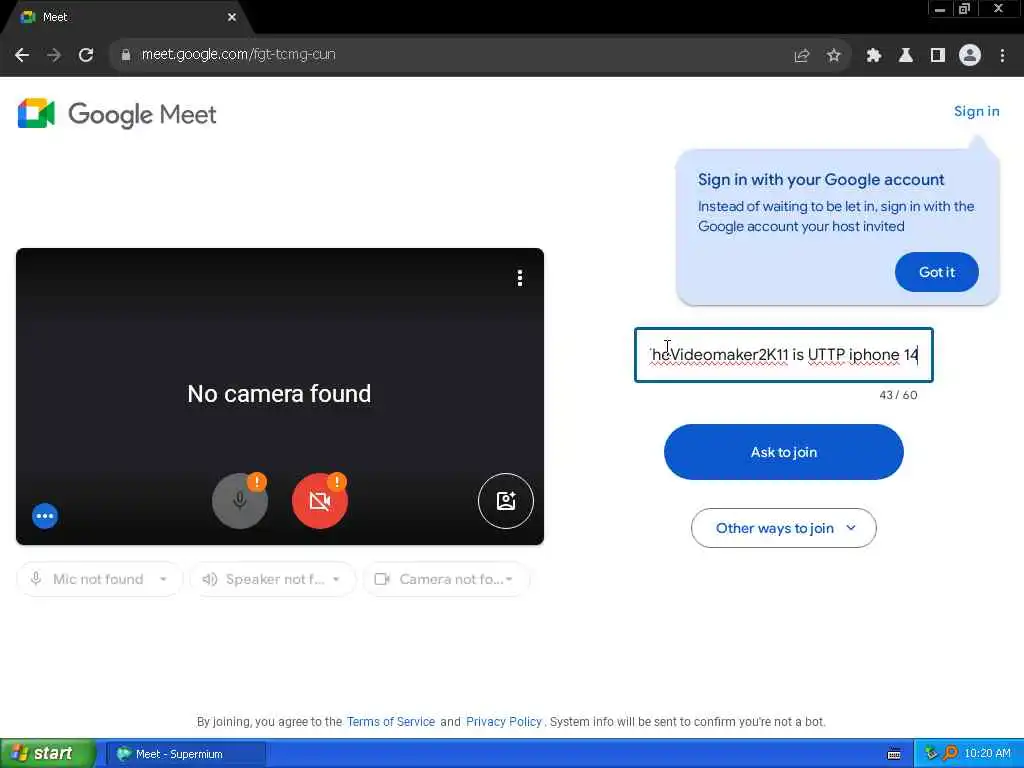Click the camera warning badge
Viewport: 1024px width, 768px height.
(336, 482)
